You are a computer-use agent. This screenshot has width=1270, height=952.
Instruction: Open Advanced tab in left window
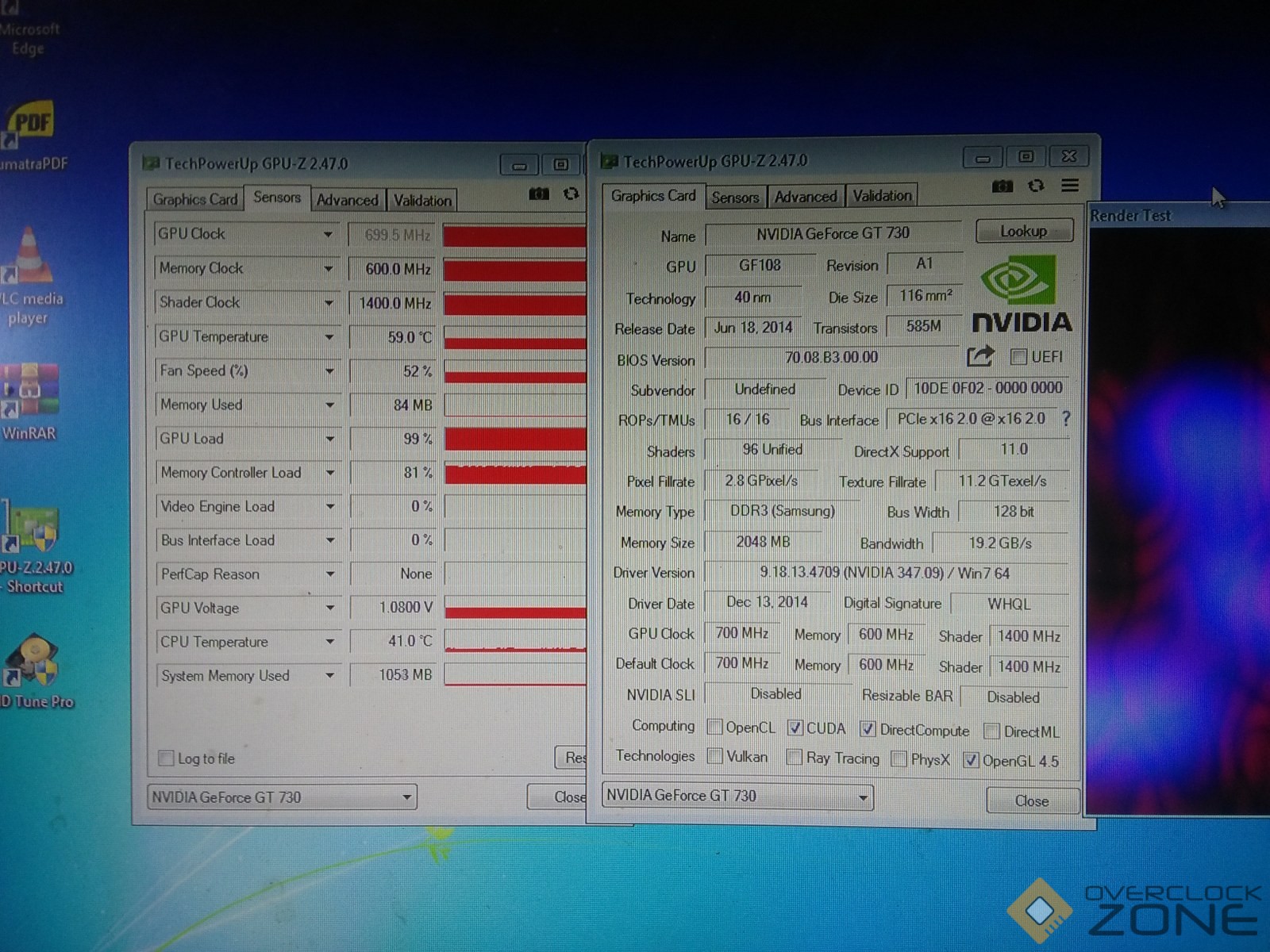(x=348, y=200)
